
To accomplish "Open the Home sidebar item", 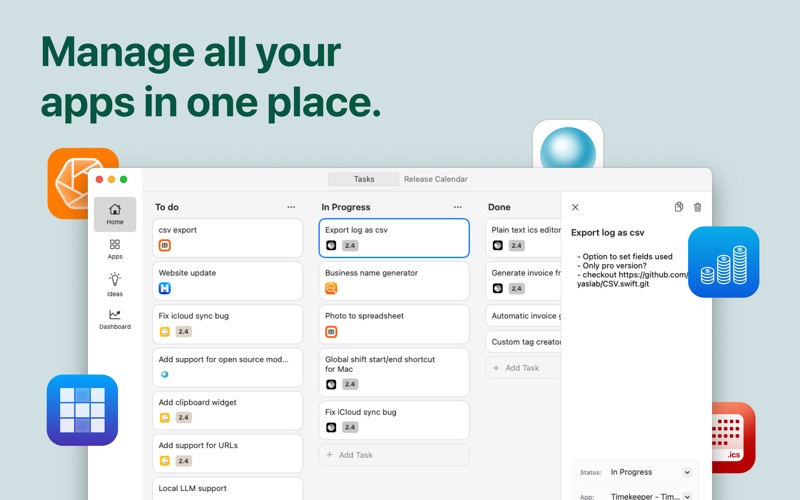I will coord(115,214).
